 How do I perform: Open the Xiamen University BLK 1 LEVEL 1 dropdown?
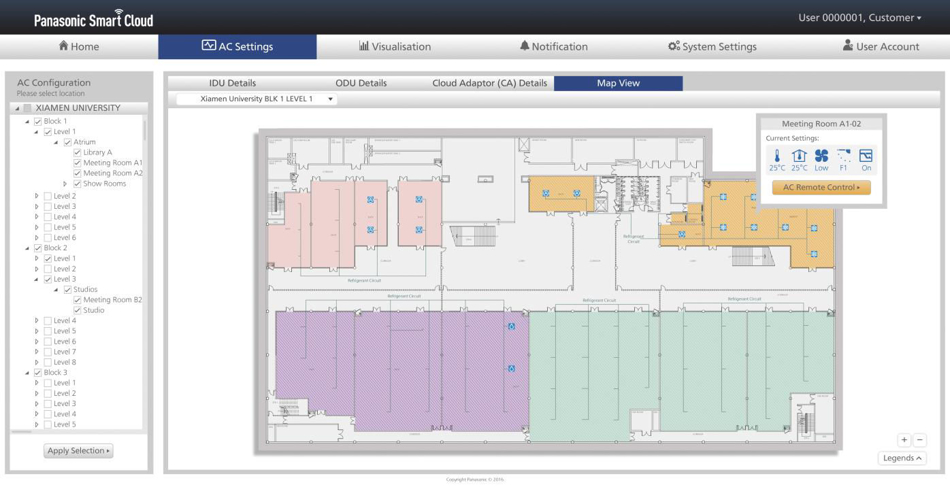(256, 99)
